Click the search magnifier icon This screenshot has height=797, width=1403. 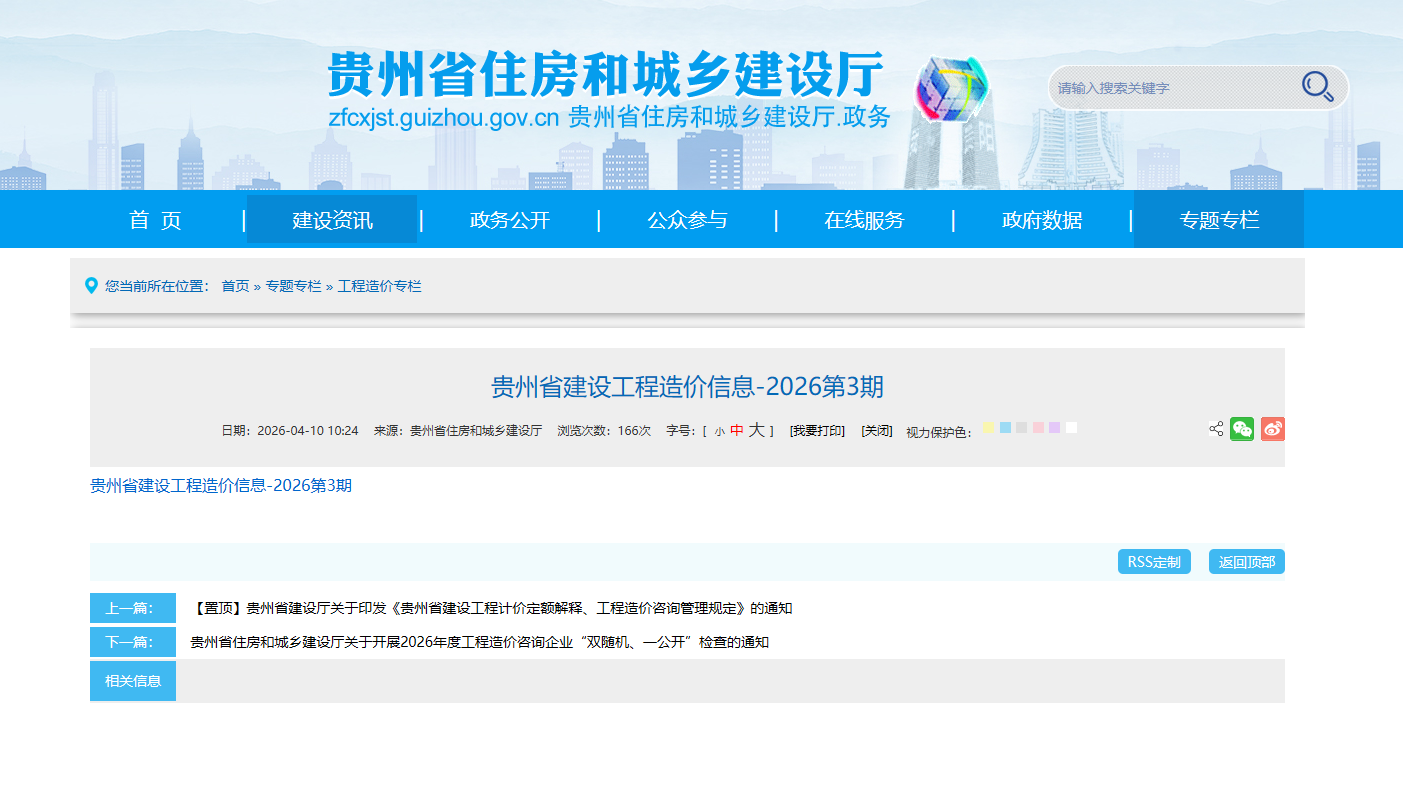(x=1317, y=87)
